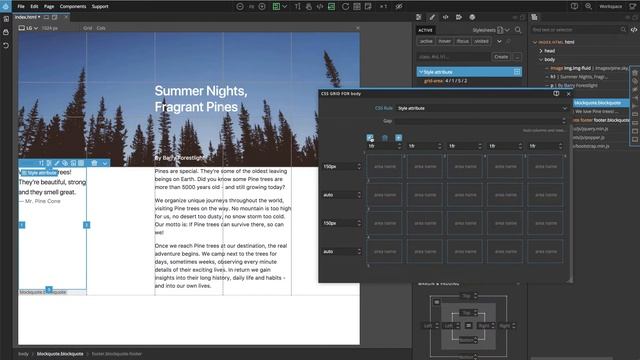Click the grid edit mode icon
Image resolution: width=640 pixels, height=360 pixels.
(370, 138)
